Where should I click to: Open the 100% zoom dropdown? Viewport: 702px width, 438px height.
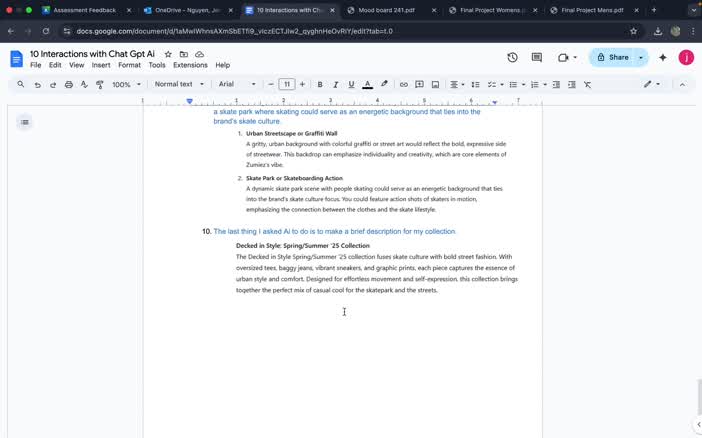pyautogui.click(x=126, y=84)
